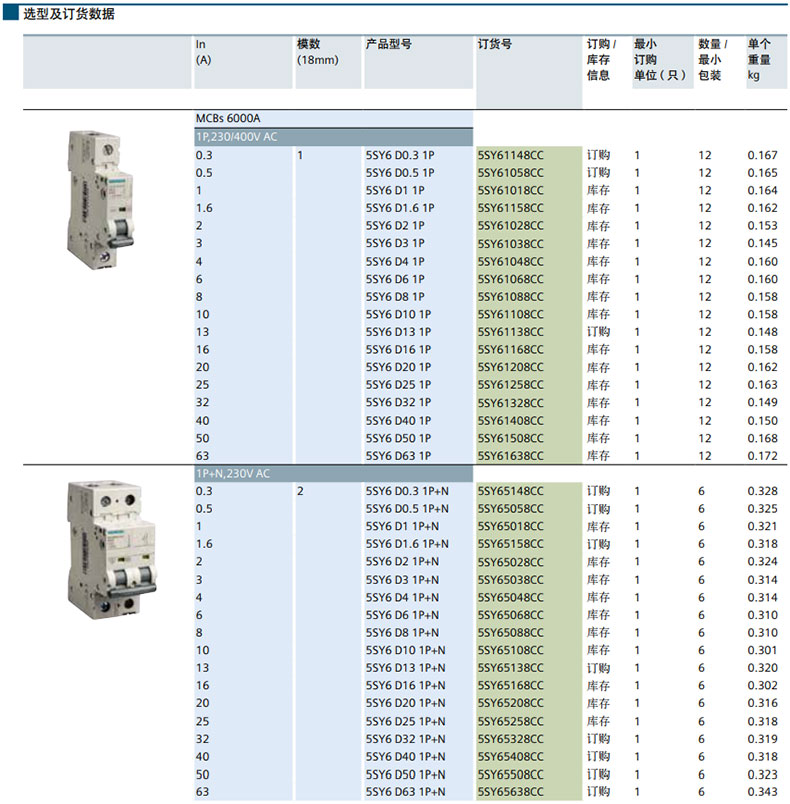Select the 模数 (18mm) column header
This screenshot has width=790, height=804.
[x=317, y=52]
